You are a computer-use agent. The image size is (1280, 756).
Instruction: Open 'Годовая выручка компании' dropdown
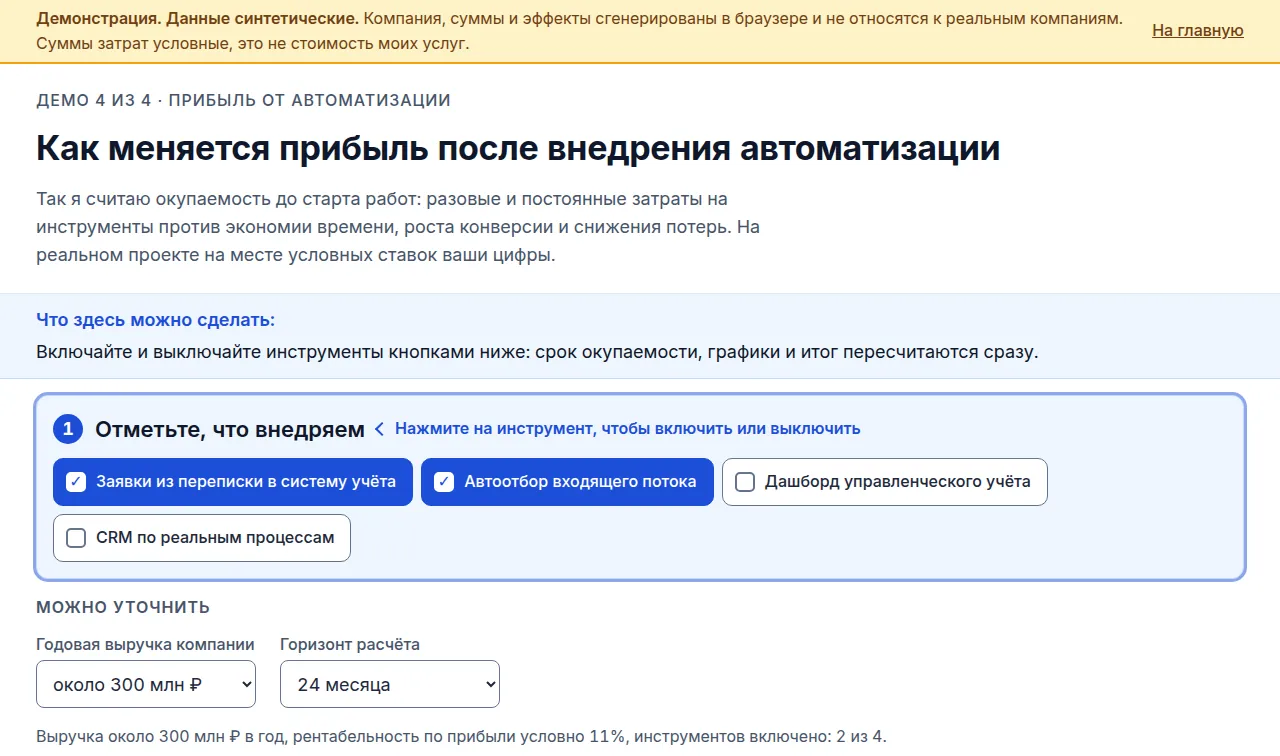pyautogui.click(x=146, y=685)
